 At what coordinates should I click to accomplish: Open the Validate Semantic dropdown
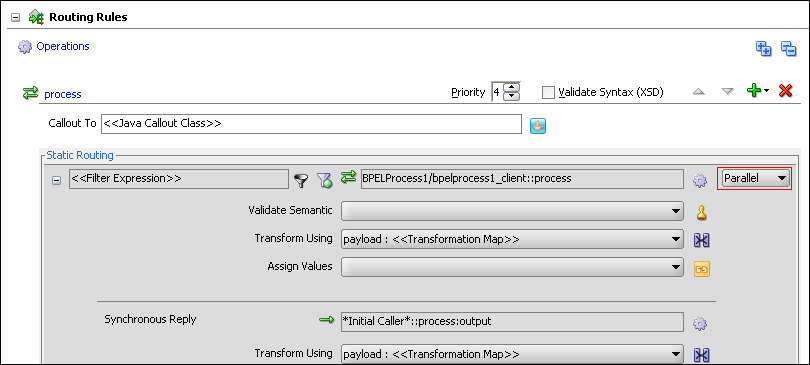point(512,211)
